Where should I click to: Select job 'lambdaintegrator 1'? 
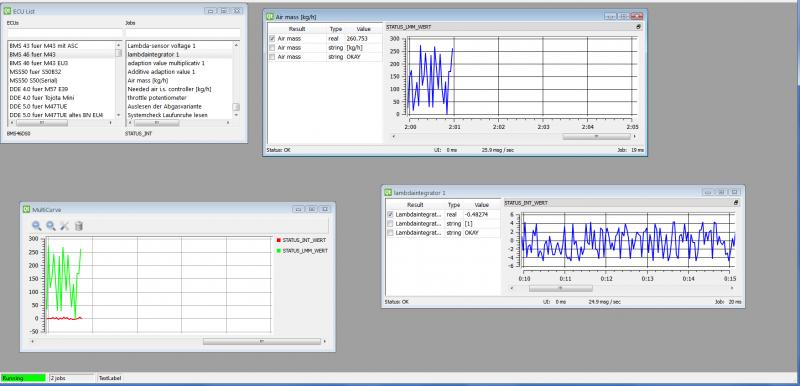click(153, 54)
